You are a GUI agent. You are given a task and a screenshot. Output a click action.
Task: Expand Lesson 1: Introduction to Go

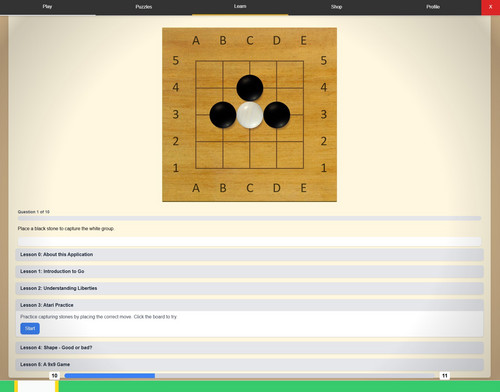tap(249, 271)
